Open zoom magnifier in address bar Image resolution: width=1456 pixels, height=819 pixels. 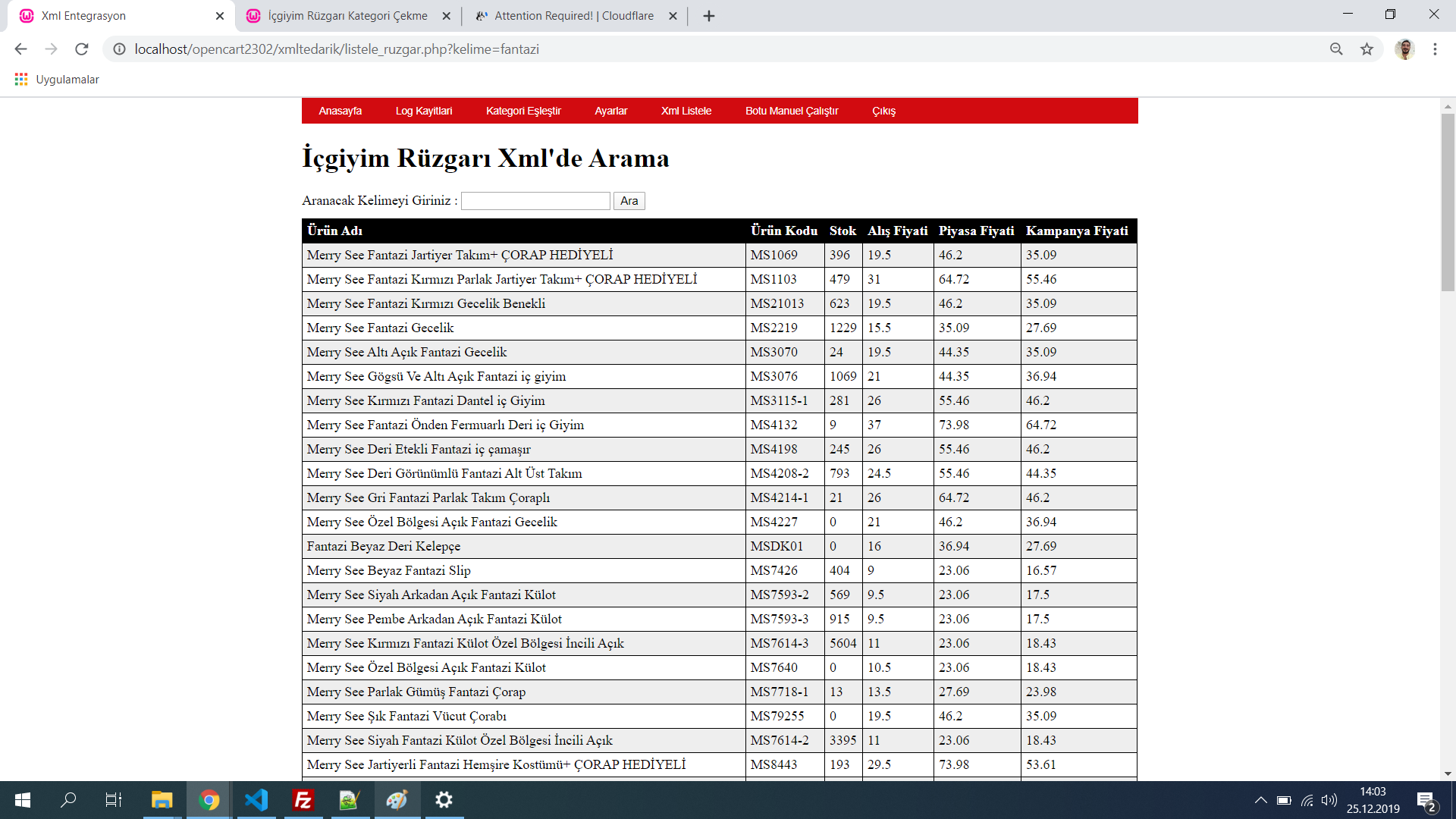[1336, 49]
